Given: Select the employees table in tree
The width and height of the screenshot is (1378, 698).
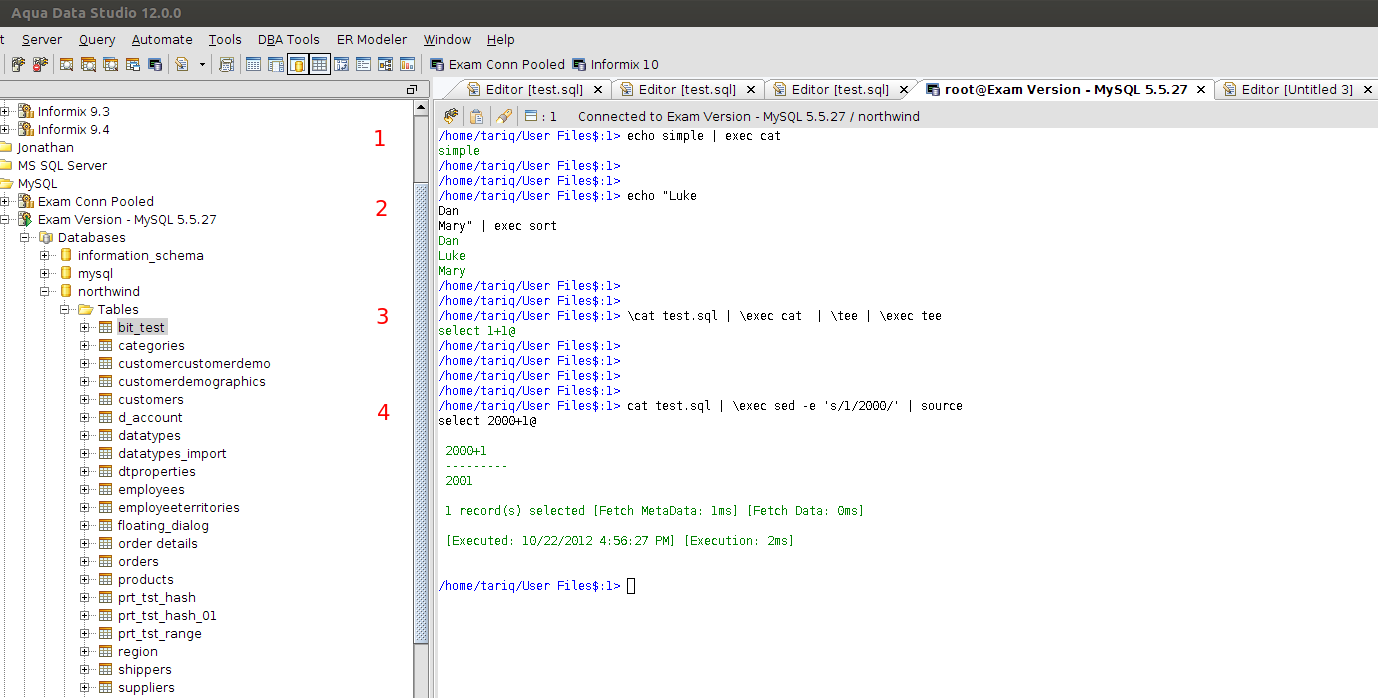Looking at the screenshot, I should 151,489.
